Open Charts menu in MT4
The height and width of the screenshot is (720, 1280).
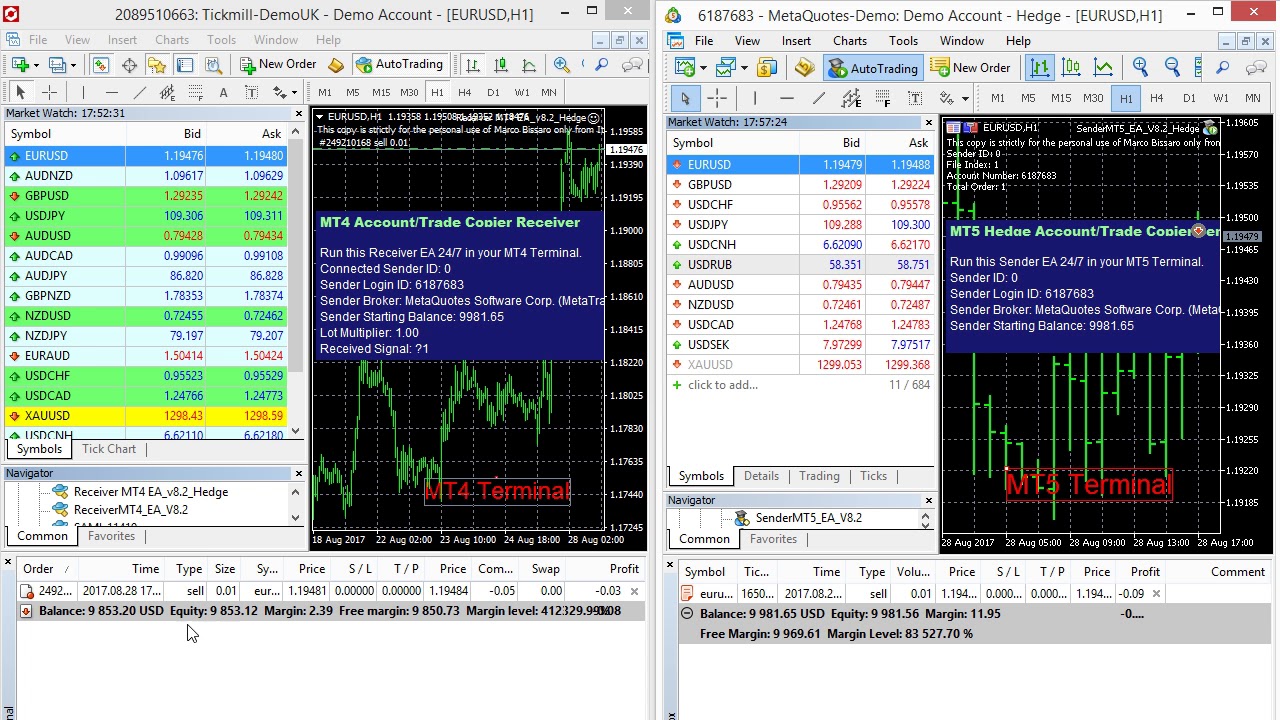coord(171,40)
